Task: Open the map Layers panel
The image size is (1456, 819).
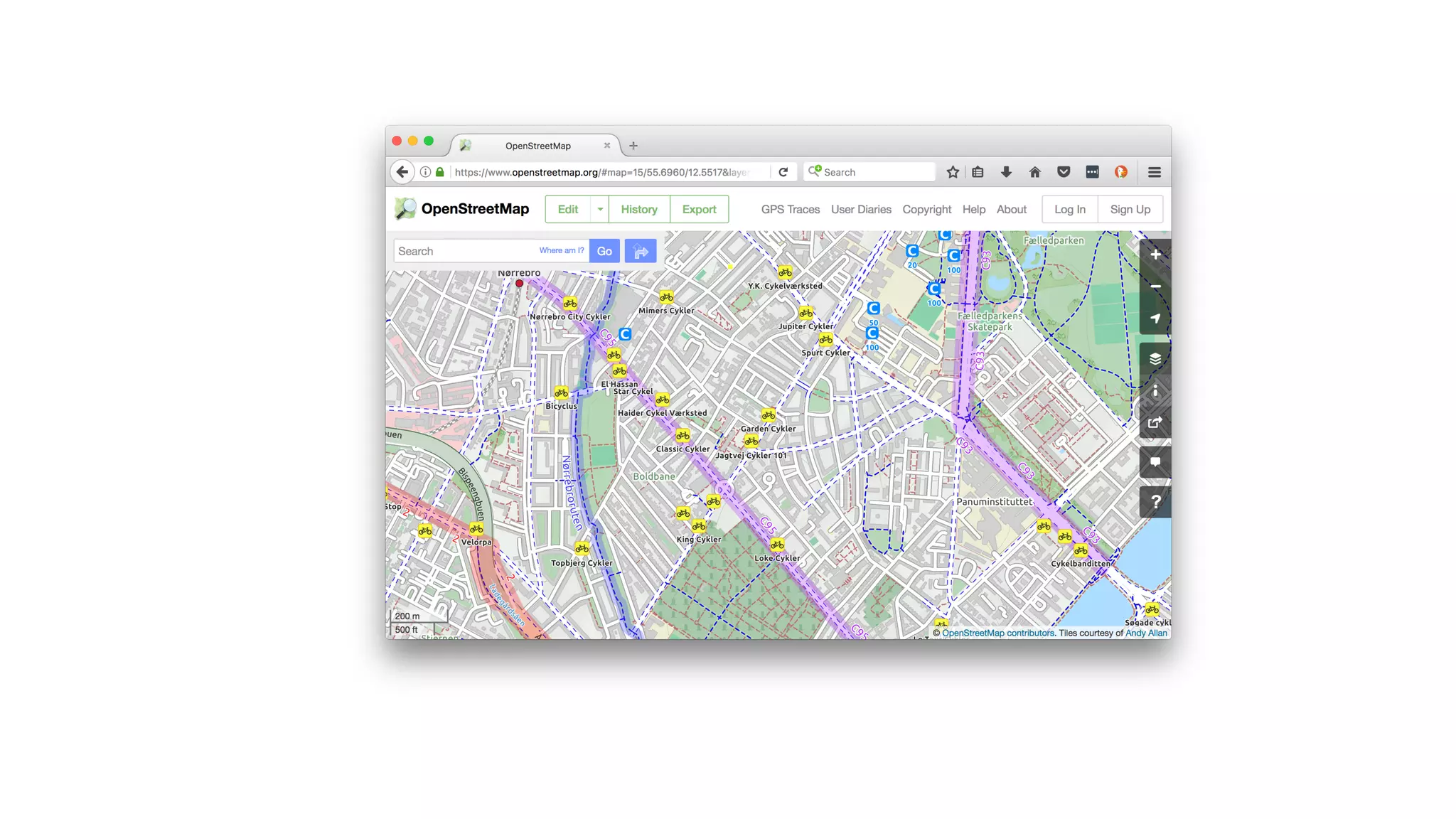Action: pos(1155,358)
